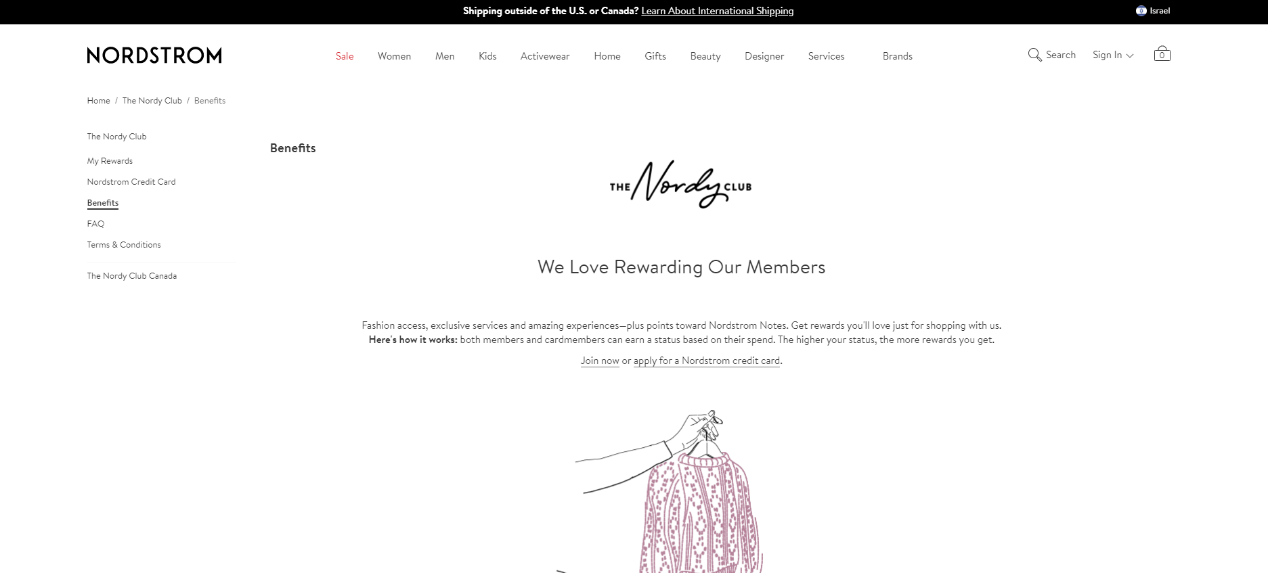Open the Designer menu
The width and height of the screenshot is (1268, 573).
tap(764, 56)
